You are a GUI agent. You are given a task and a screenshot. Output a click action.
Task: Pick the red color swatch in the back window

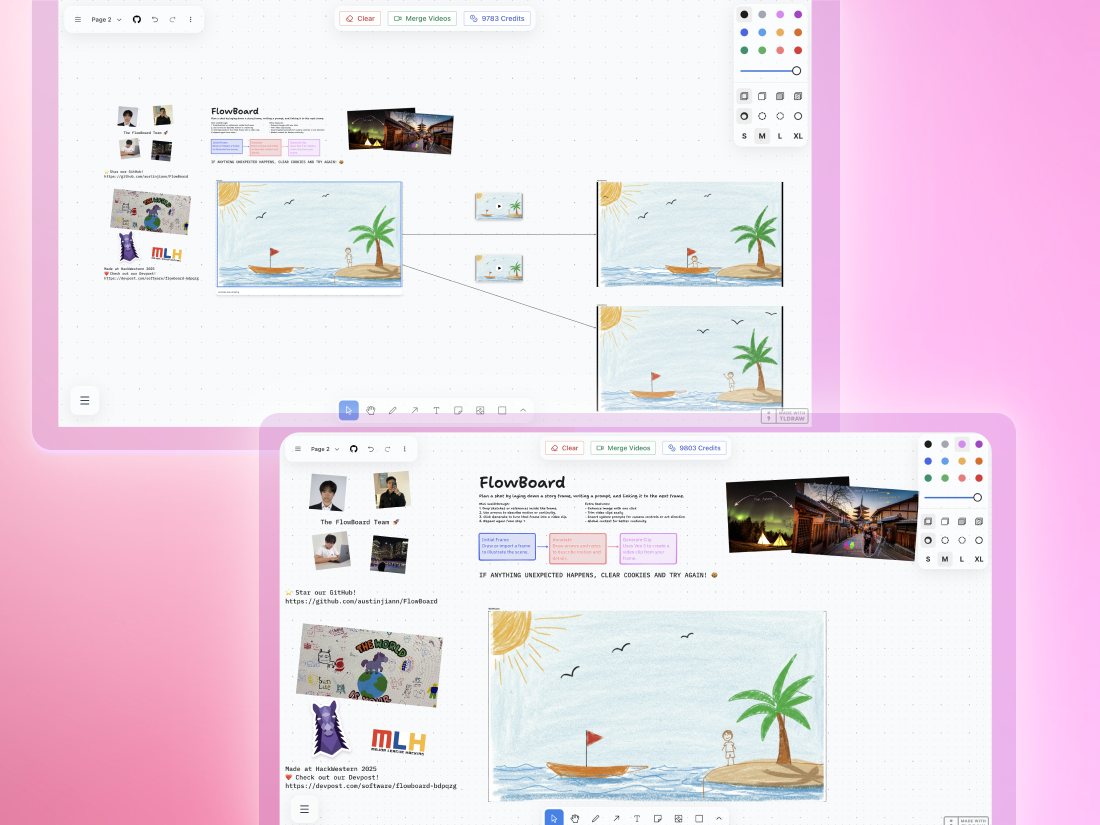click(797, 50)
